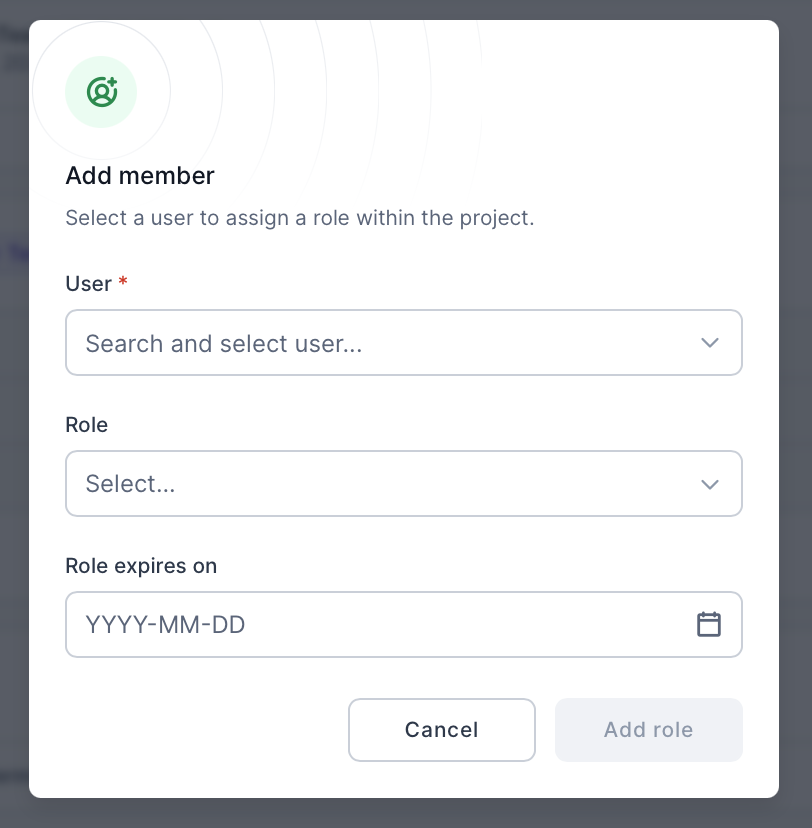Expand the Role select dropdown
The height and width of the screenshot is (828, 812).
tap(404, 483)
